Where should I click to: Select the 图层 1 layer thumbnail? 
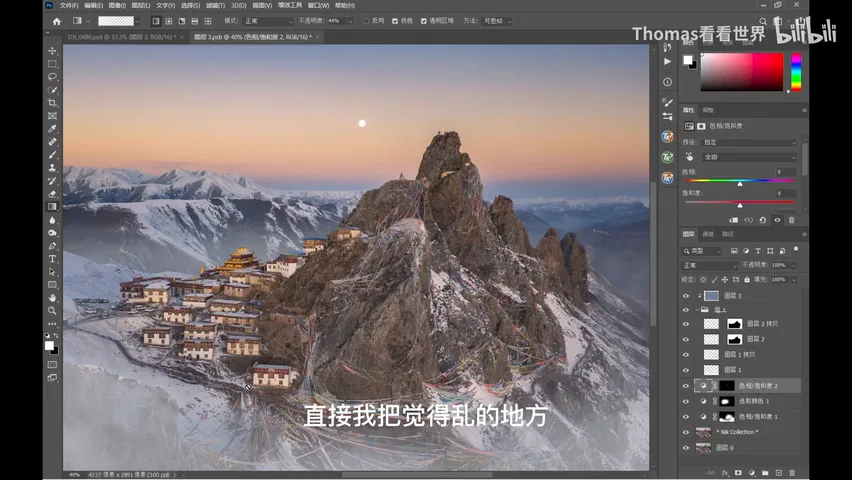coord(711,370)
